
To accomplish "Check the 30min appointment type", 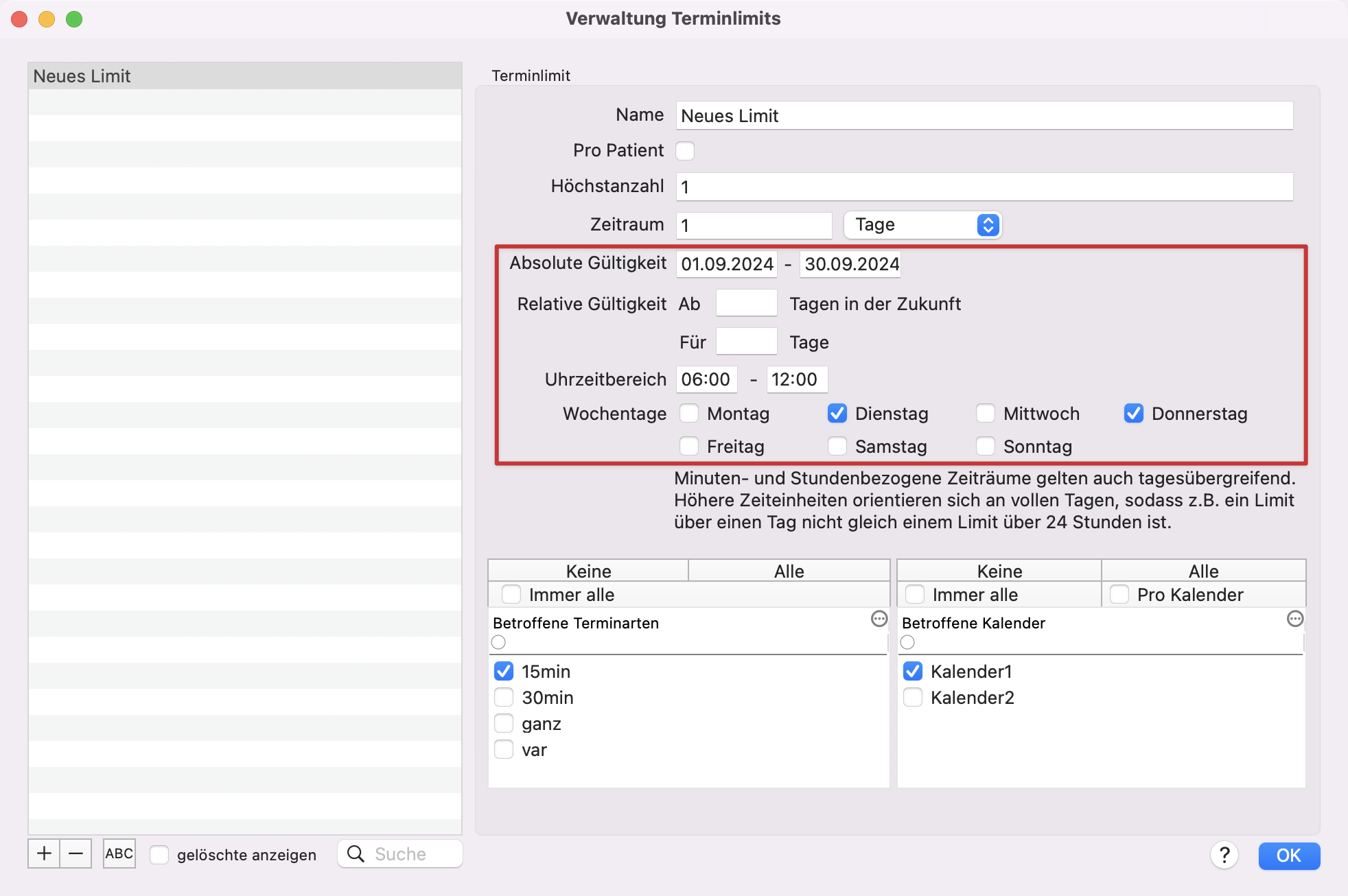I will click(504, 697).
